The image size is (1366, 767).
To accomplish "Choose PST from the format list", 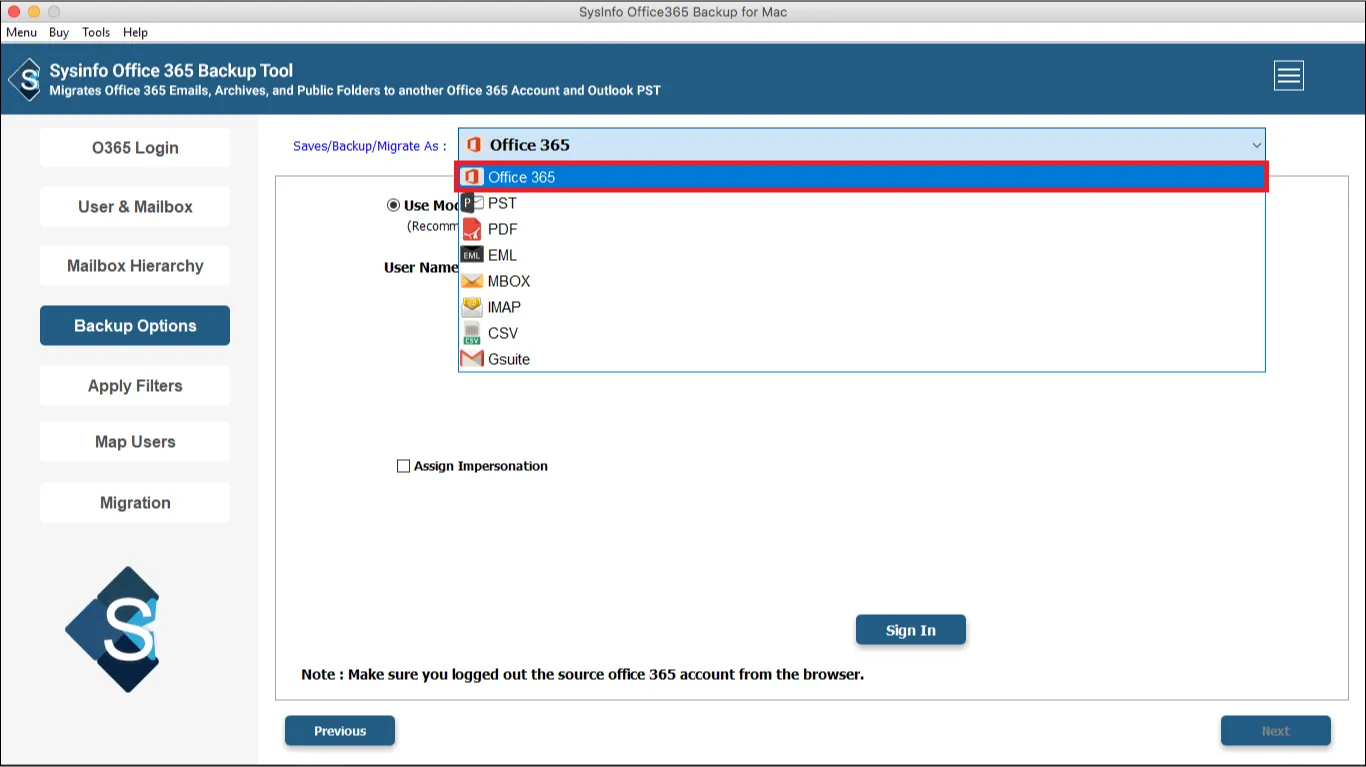I will click(862, 203).
